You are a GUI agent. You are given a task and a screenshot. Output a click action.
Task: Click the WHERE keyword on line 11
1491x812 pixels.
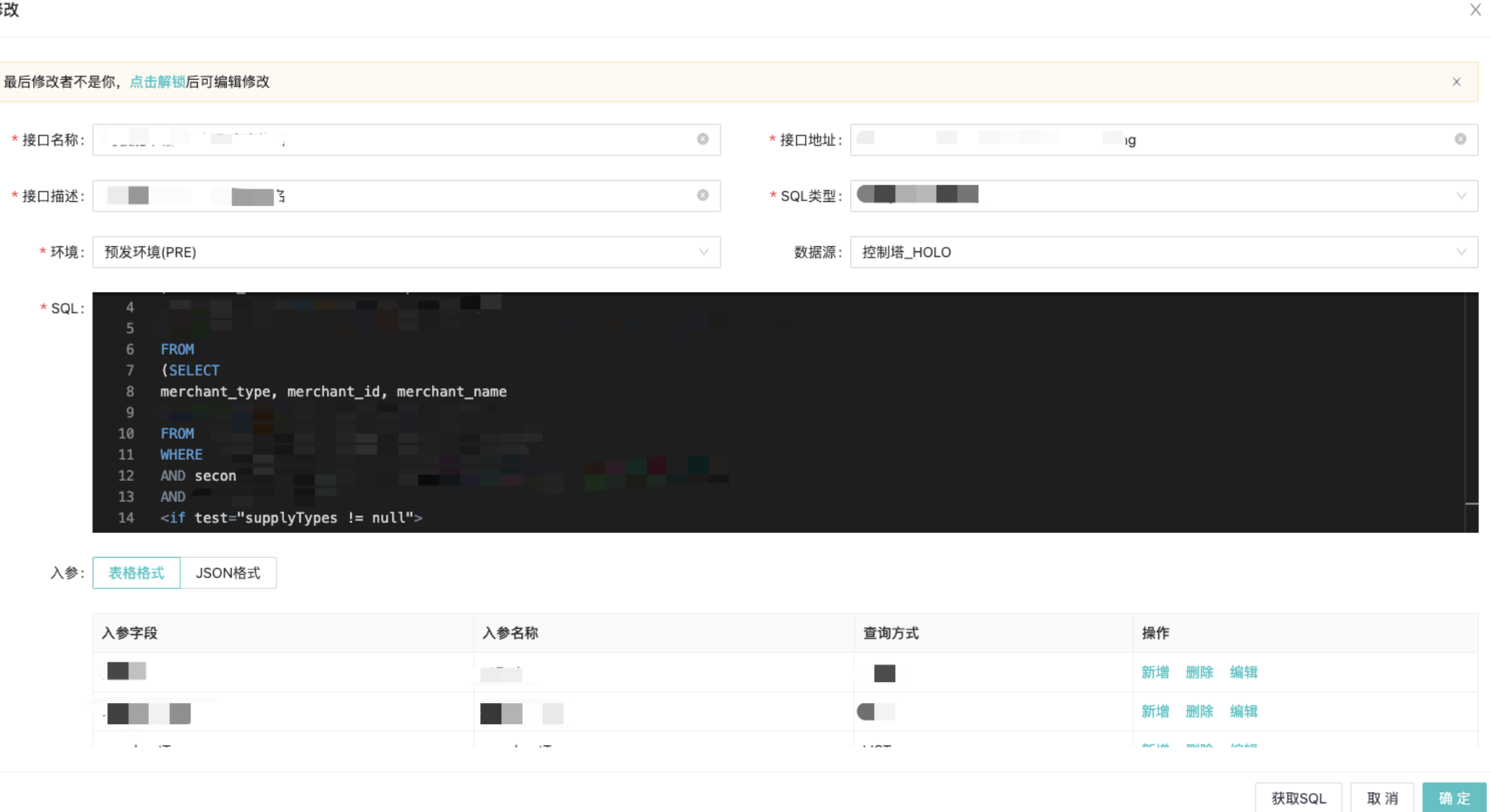pyautogui.click(x=182, y=455)
